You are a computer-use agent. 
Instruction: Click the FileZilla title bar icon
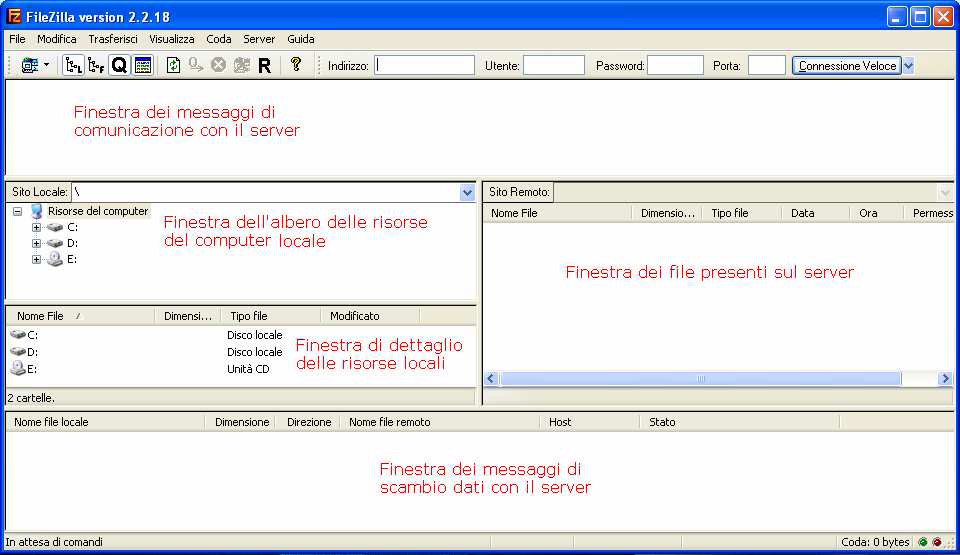point(13,16)
